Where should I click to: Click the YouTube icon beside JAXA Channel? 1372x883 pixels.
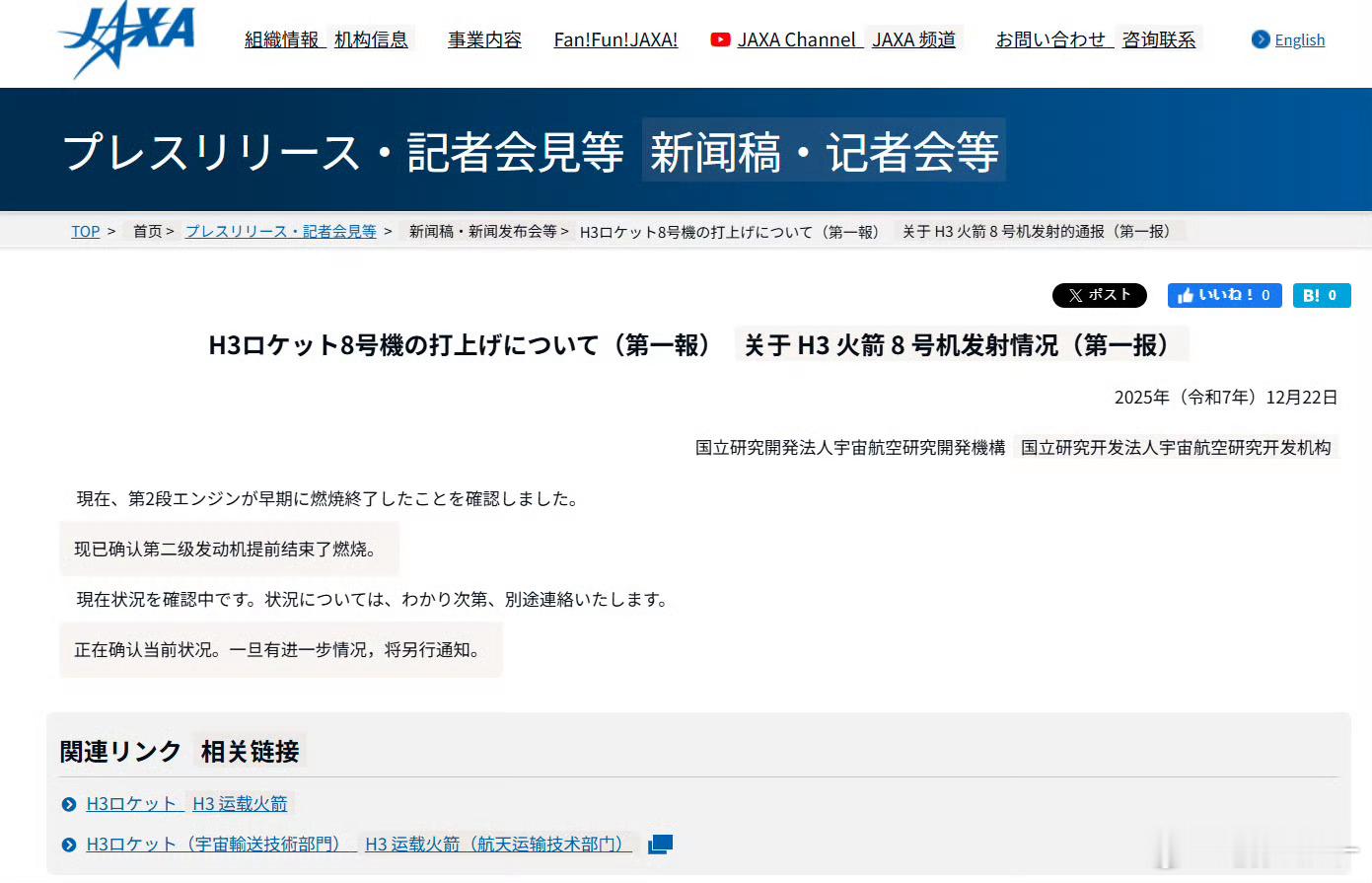tap(719, 39)
